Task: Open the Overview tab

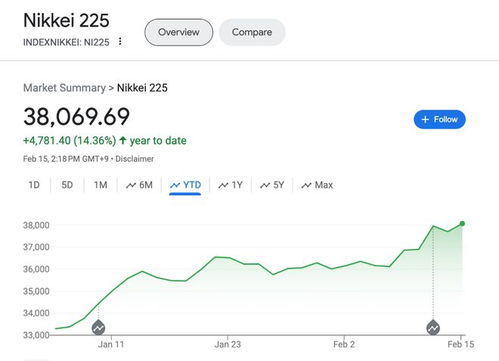Action: coord(179,32)
